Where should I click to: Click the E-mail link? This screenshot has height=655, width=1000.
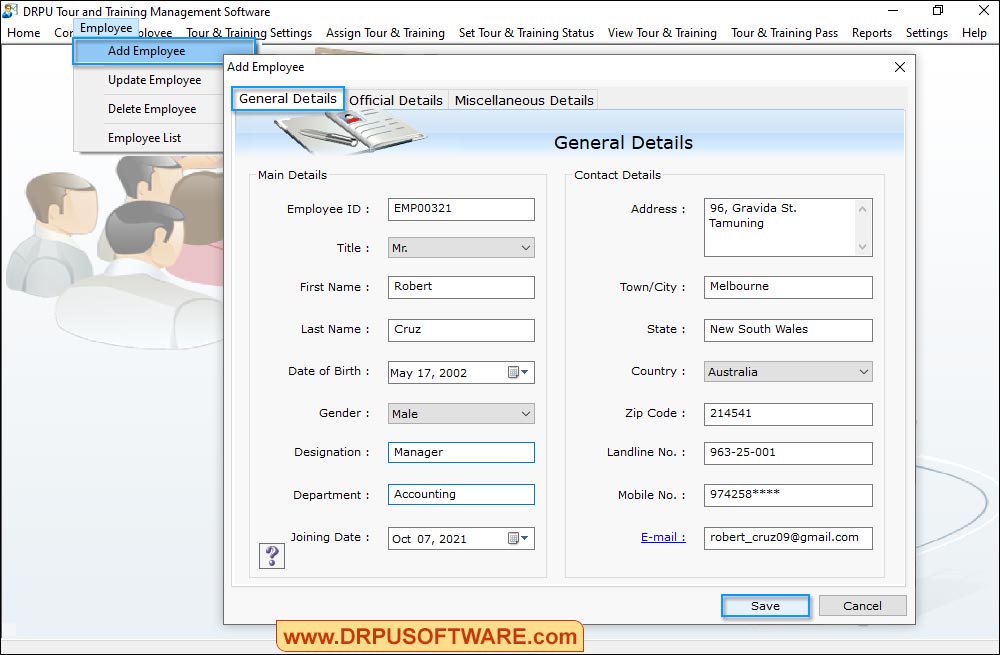pos(662,537)
